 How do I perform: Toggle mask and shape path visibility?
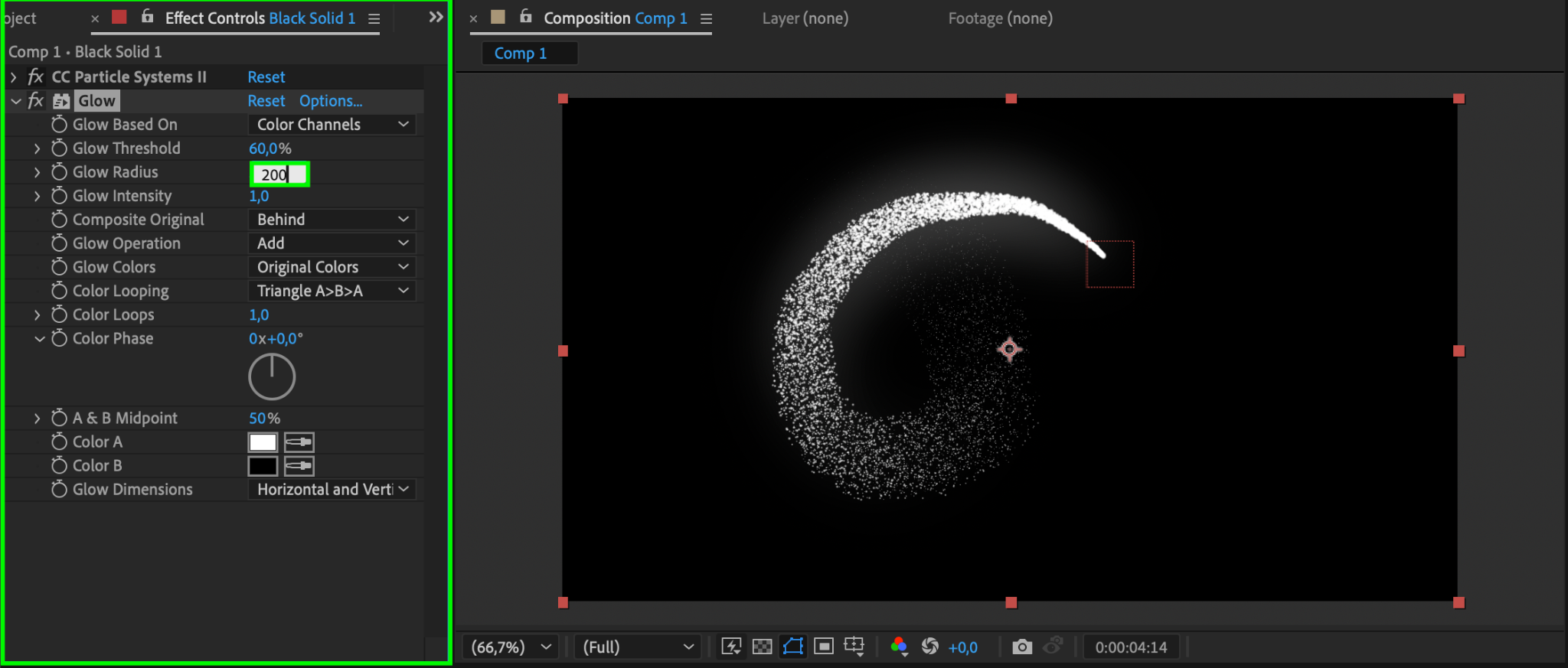pyautogui.click(x=793, y=647)
